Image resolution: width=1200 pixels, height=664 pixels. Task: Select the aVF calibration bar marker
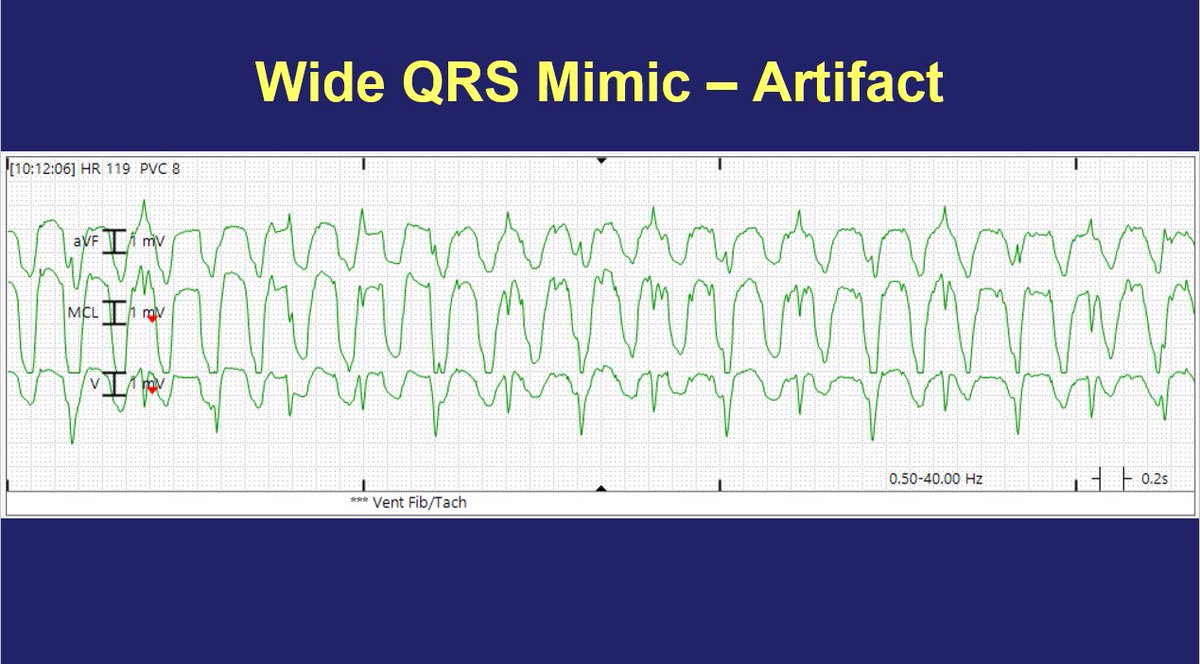[117, 240]
